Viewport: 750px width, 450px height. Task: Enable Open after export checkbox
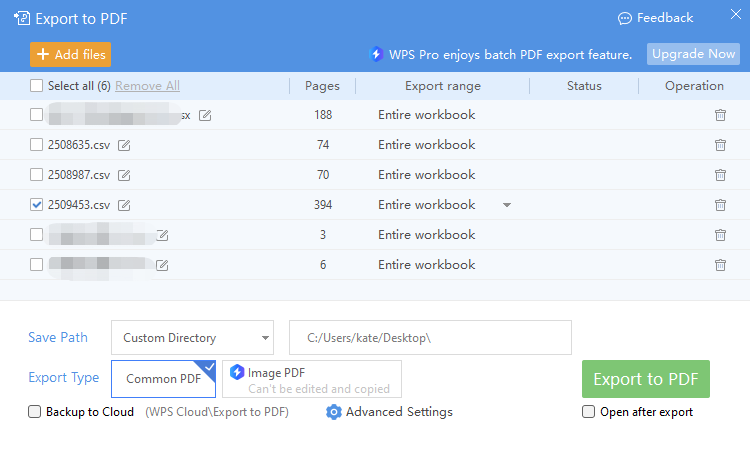(x=588, y=412)
